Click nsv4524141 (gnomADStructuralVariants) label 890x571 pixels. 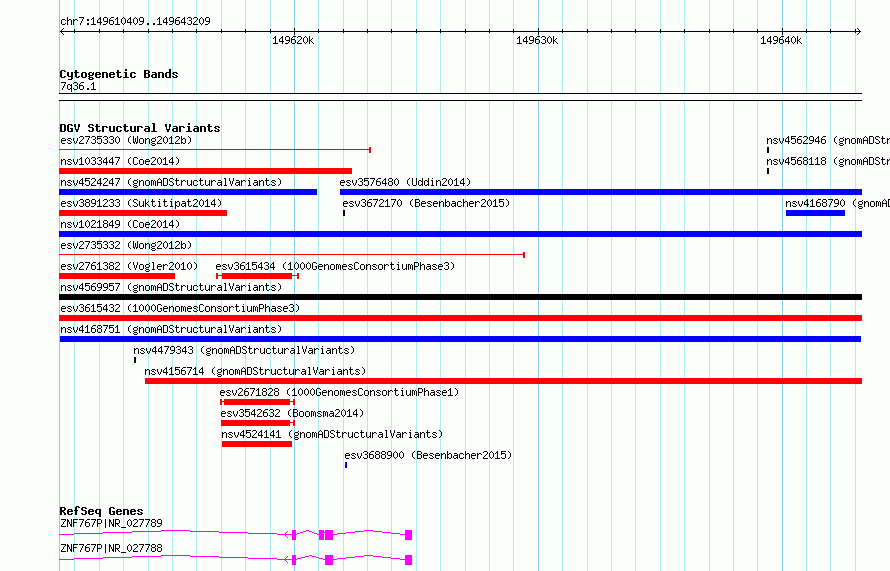(x=332, y=434)
